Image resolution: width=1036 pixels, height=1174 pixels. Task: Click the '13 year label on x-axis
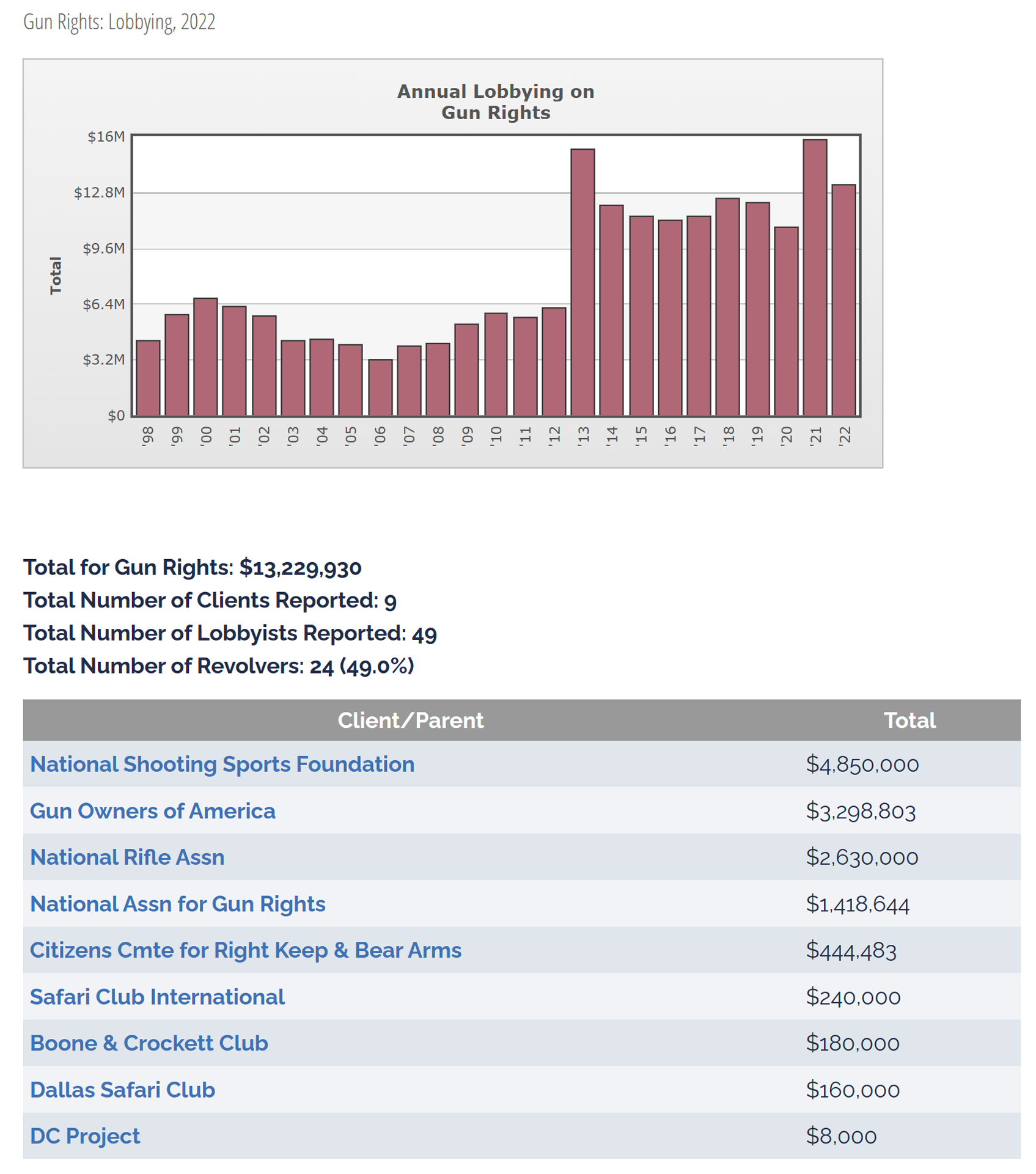(x=583, y=436)
